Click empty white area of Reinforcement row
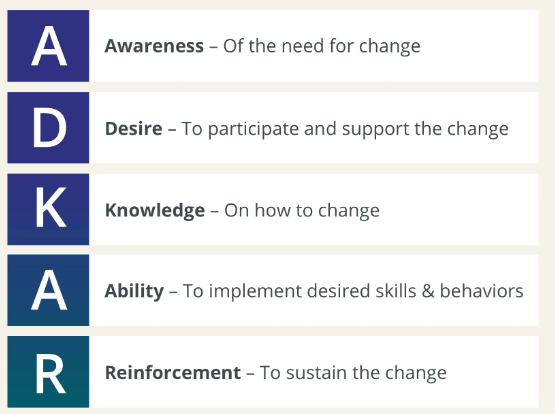 (x=494, y=372)
